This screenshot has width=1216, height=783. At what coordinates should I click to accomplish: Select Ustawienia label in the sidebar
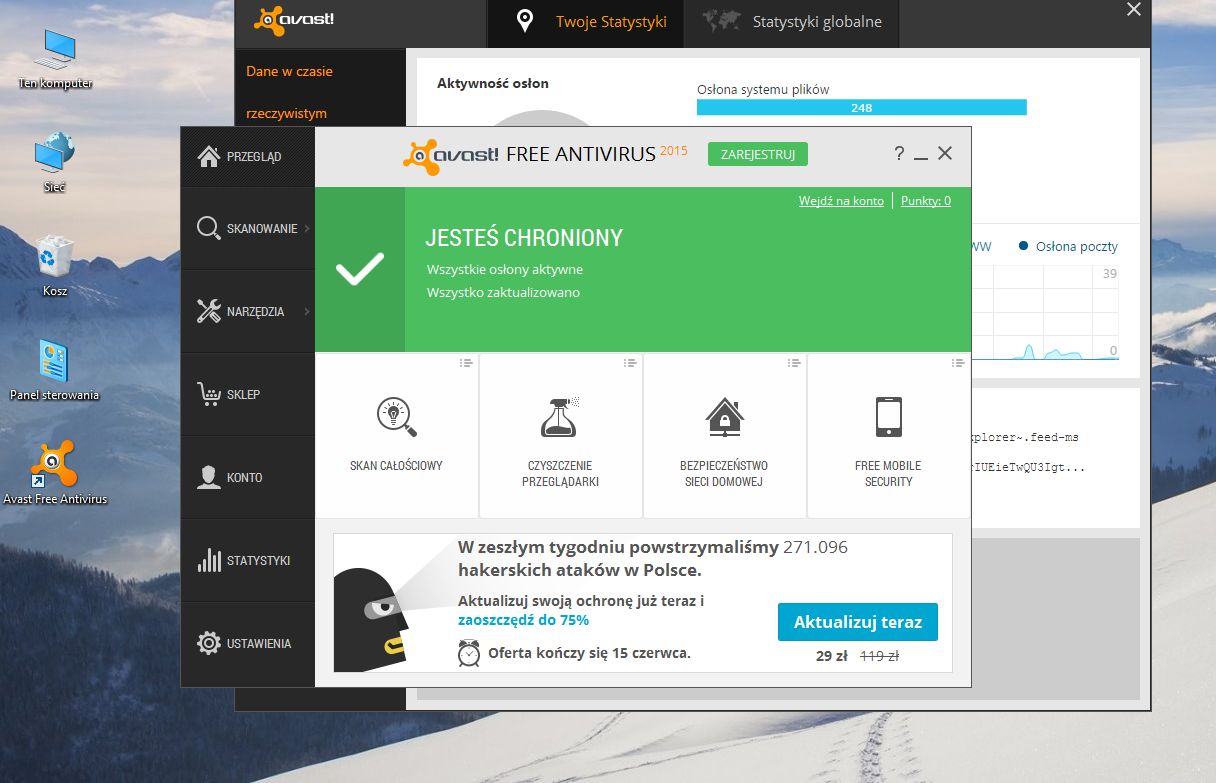coord(259,643)
